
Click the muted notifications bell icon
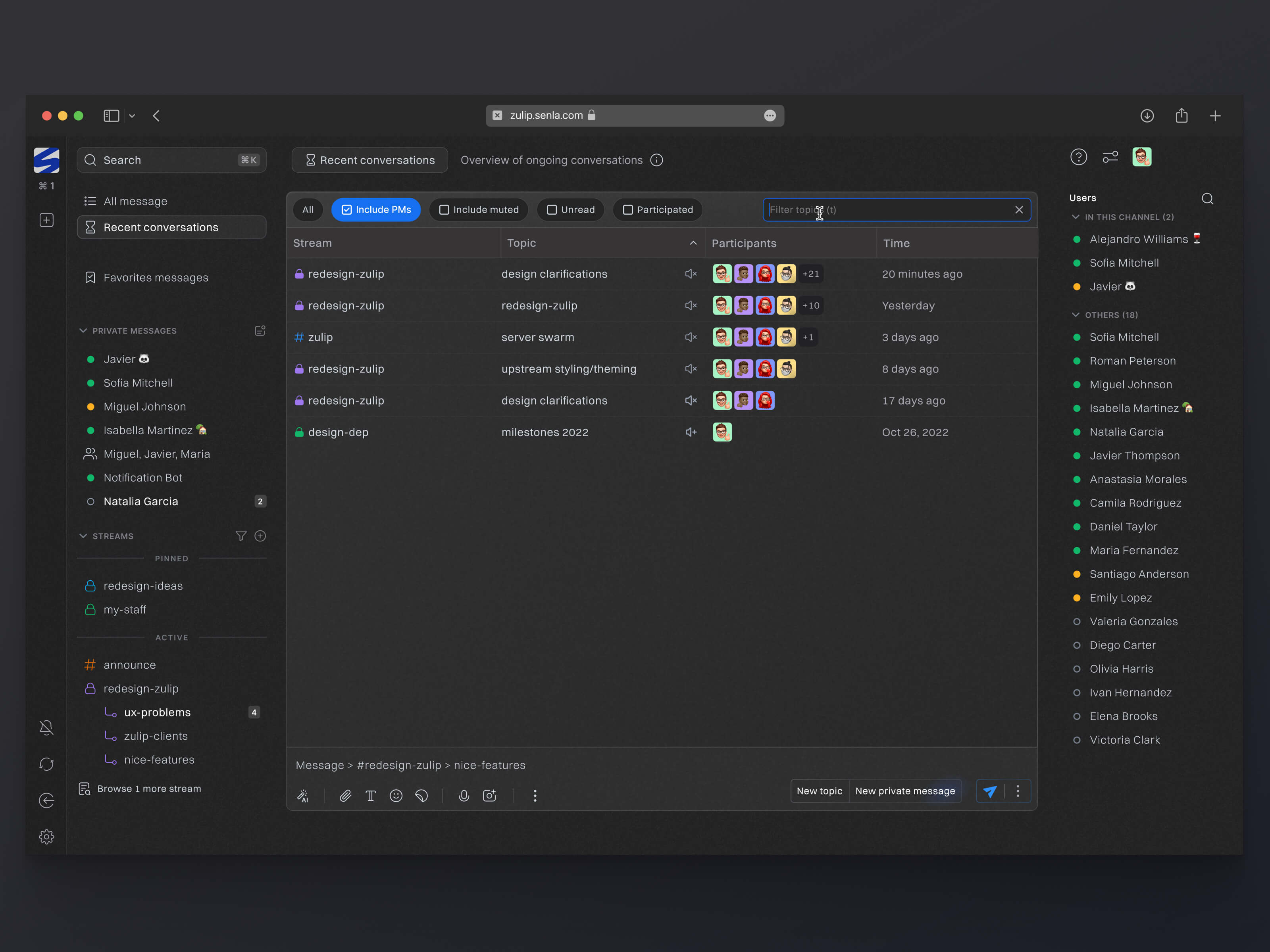46,727
